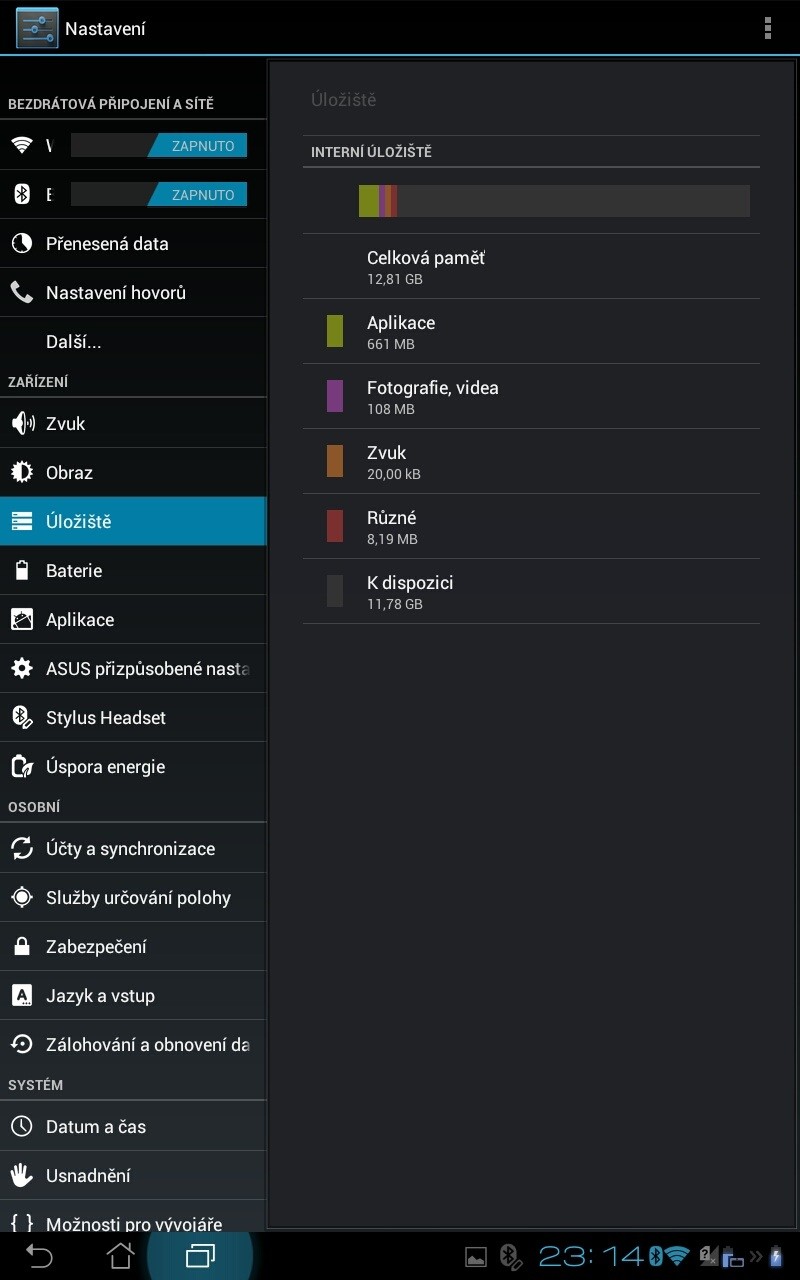Tap the clock in status bar
This screenshot has width=800, height=1280.
tap(590, 1256)
